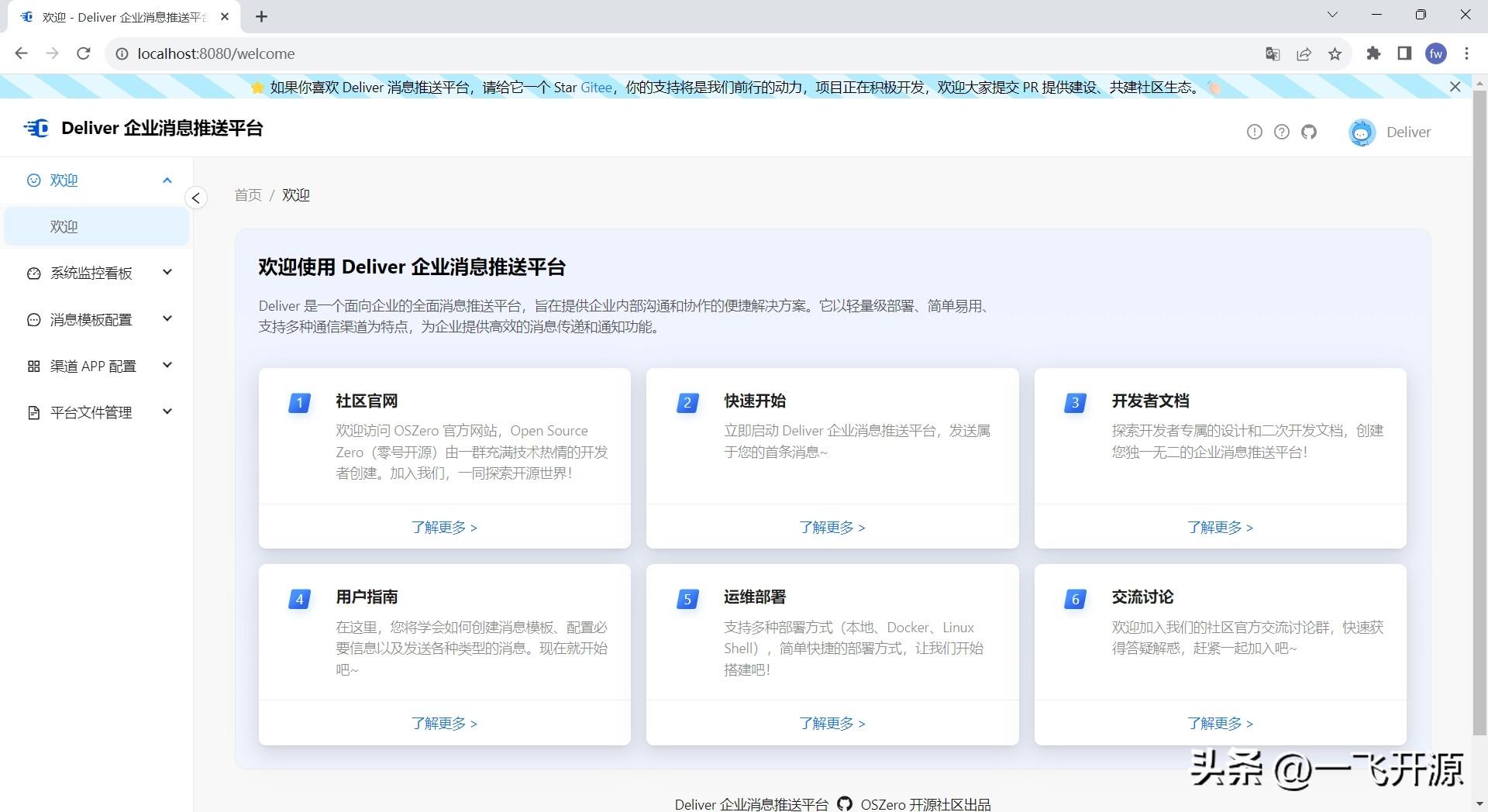Select the 欢迎 submenu item
This screenshot has height=812, width=1488.
coord(97,226)
